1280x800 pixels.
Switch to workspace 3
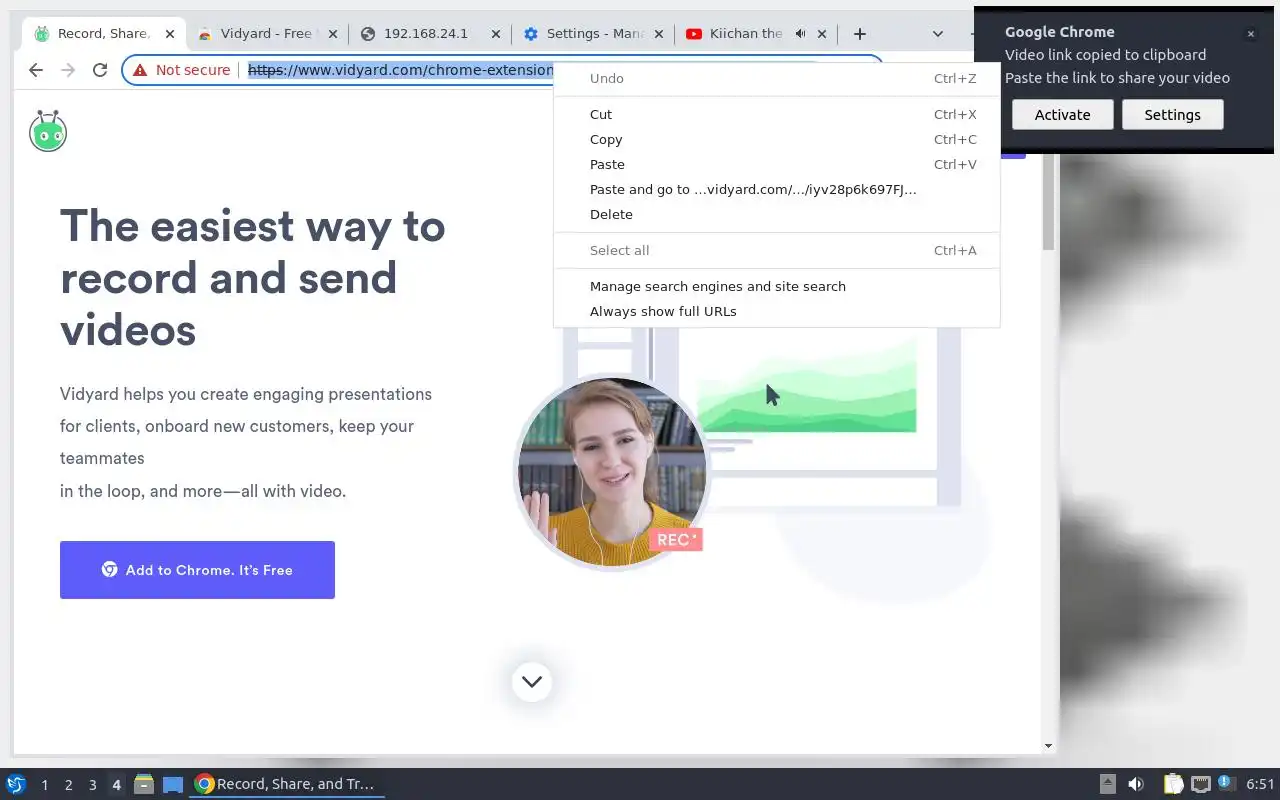click(x=92, y=785)
